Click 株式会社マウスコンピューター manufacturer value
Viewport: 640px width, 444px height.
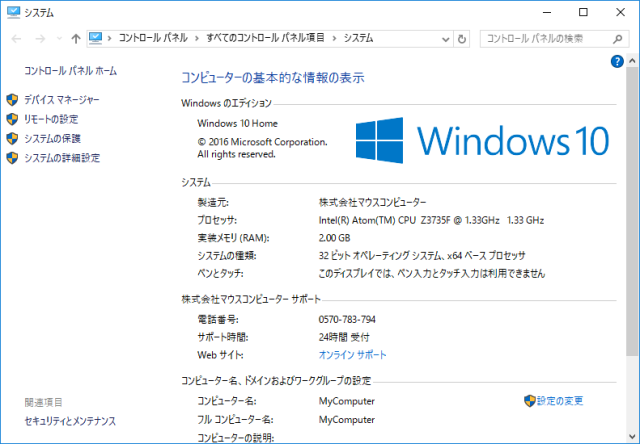(x=372, y=202)
